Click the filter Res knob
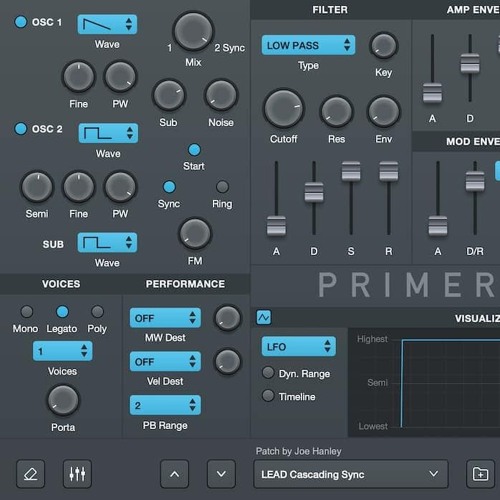Viewport: 500px width, 500px height. point(336,111)
